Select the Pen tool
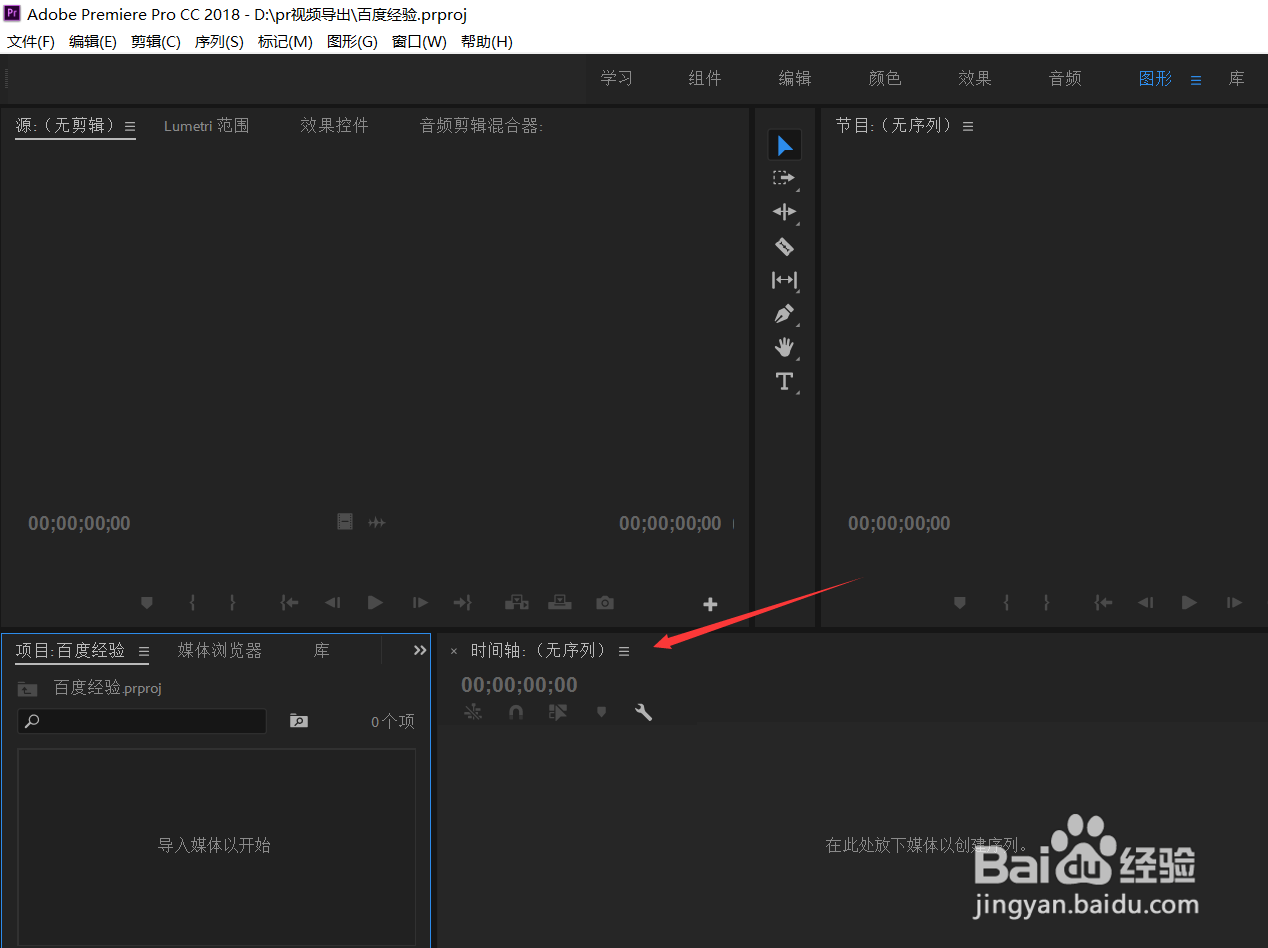Viewport: 1268px width, 948px height. [x=784, y=314]
